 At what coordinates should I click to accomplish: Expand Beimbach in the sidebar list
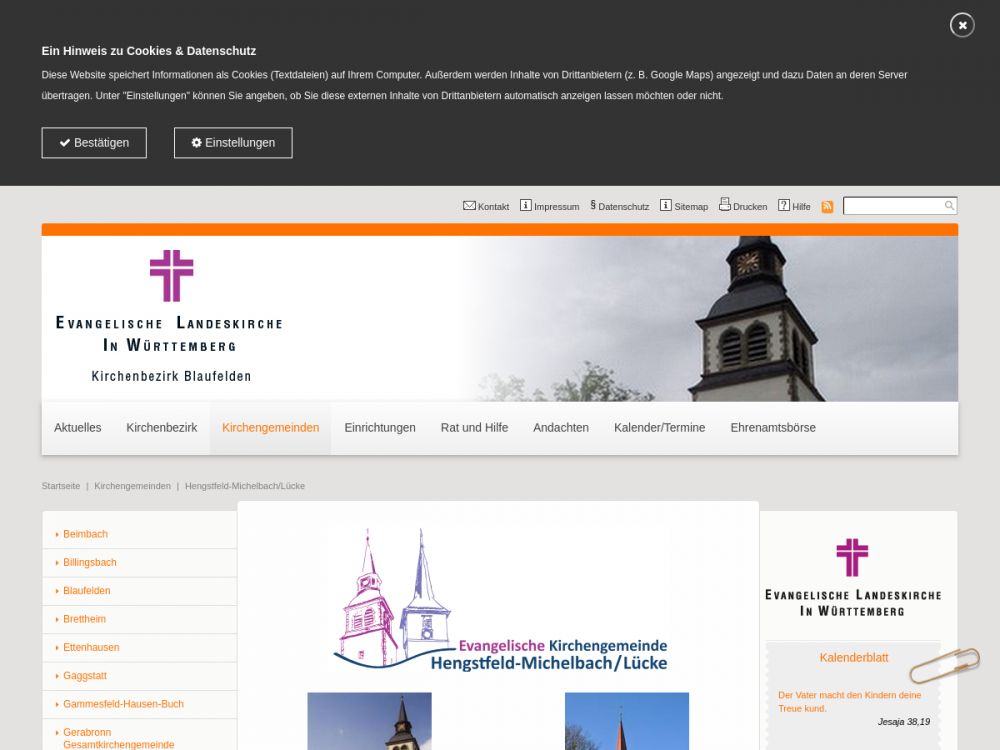click(85, 535)
